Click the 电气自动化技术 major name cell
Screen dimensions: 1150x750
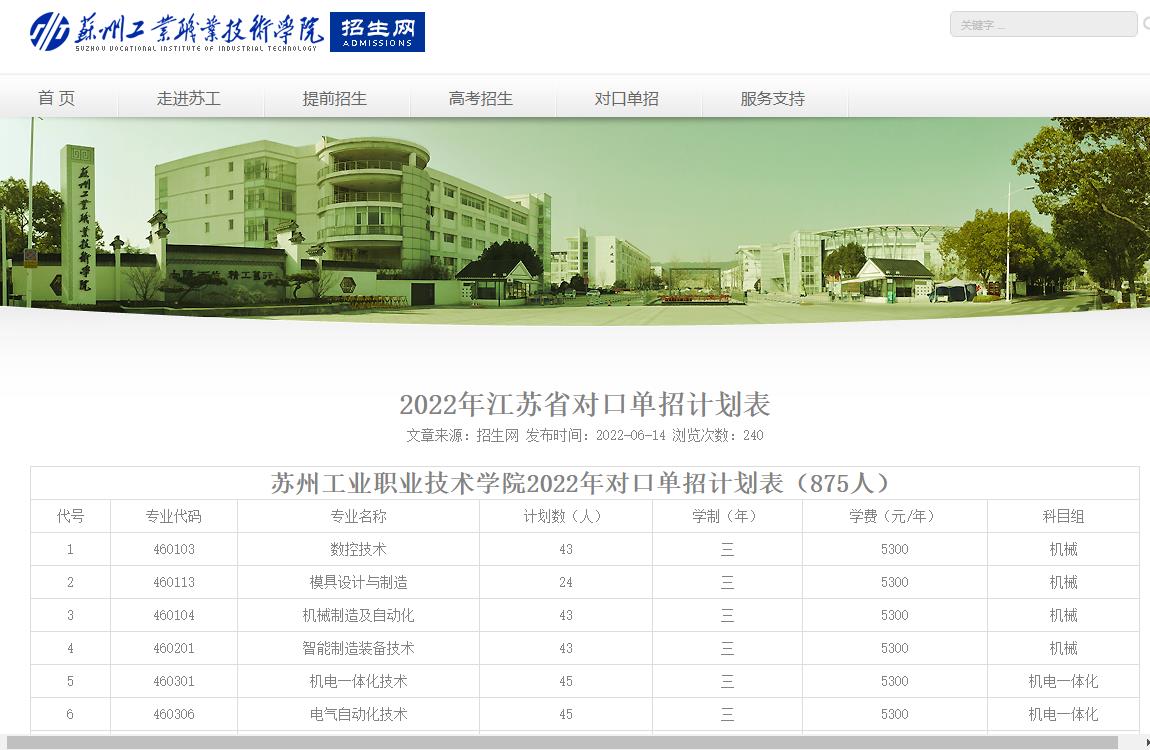pyautogui.click(x=358, y=714)
